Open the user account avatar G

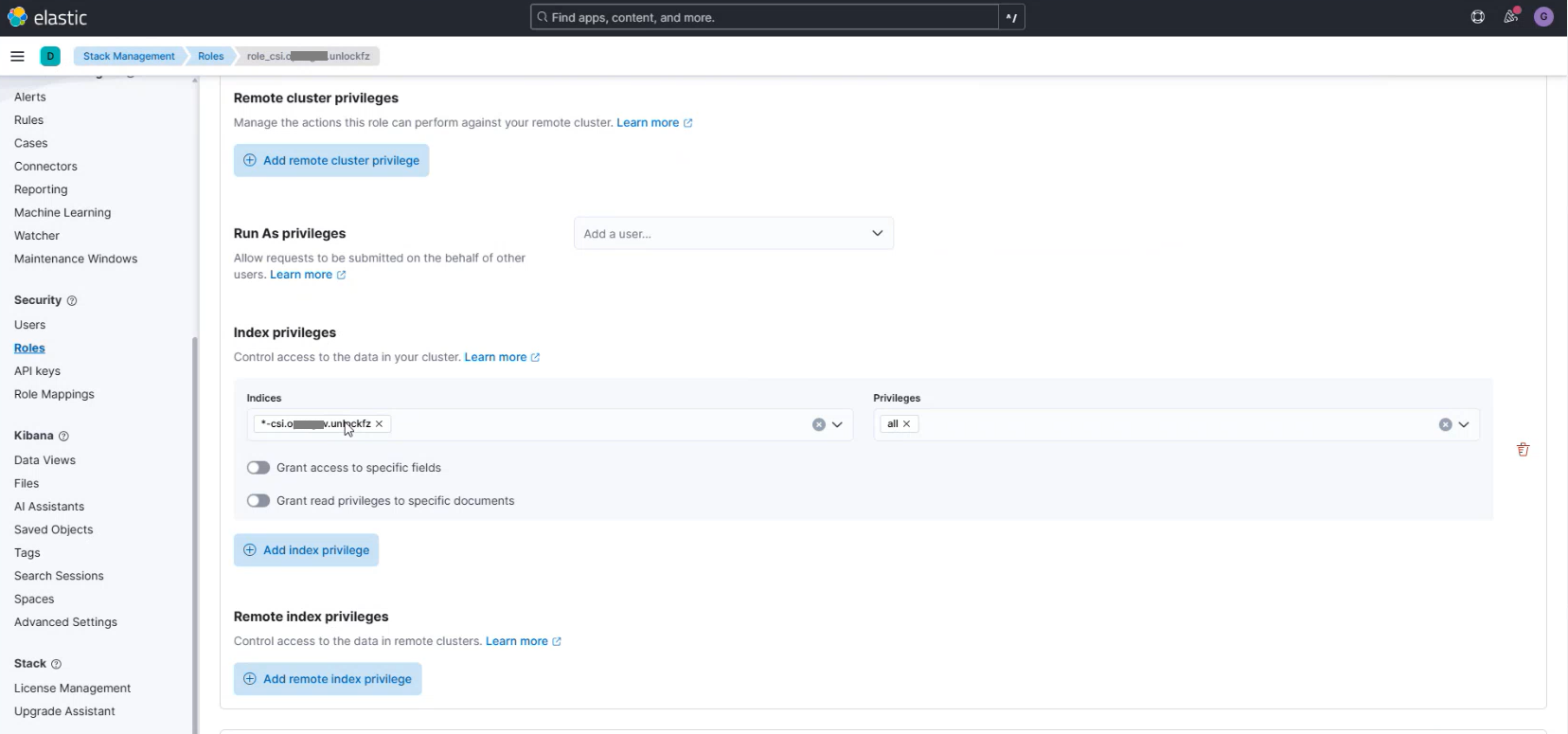pyautogui.click(x=1543, y=17)
